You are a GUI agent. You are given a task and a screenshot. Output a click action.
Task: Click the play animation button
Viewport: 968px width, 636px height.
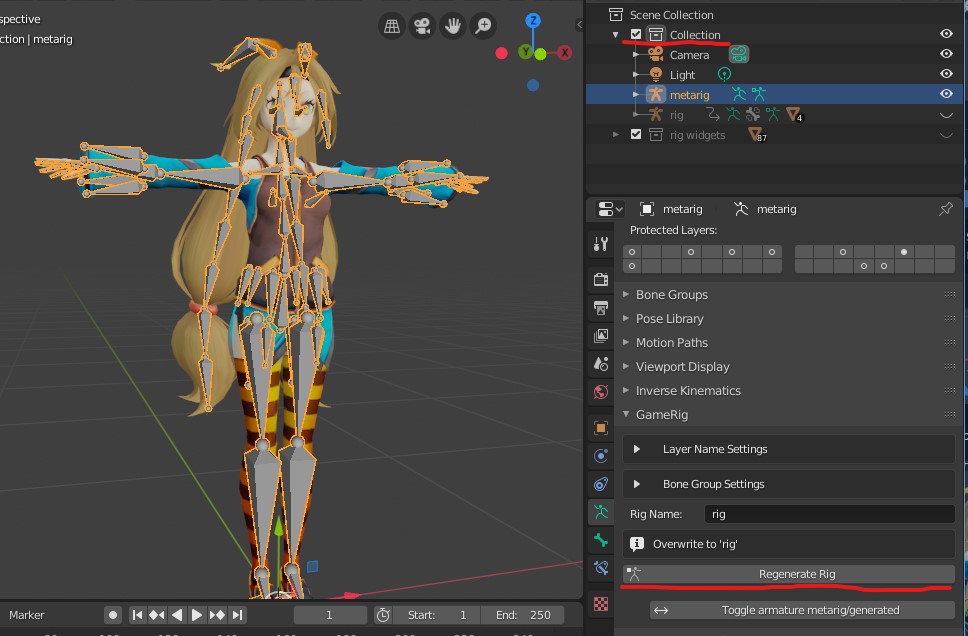[196, 615]
